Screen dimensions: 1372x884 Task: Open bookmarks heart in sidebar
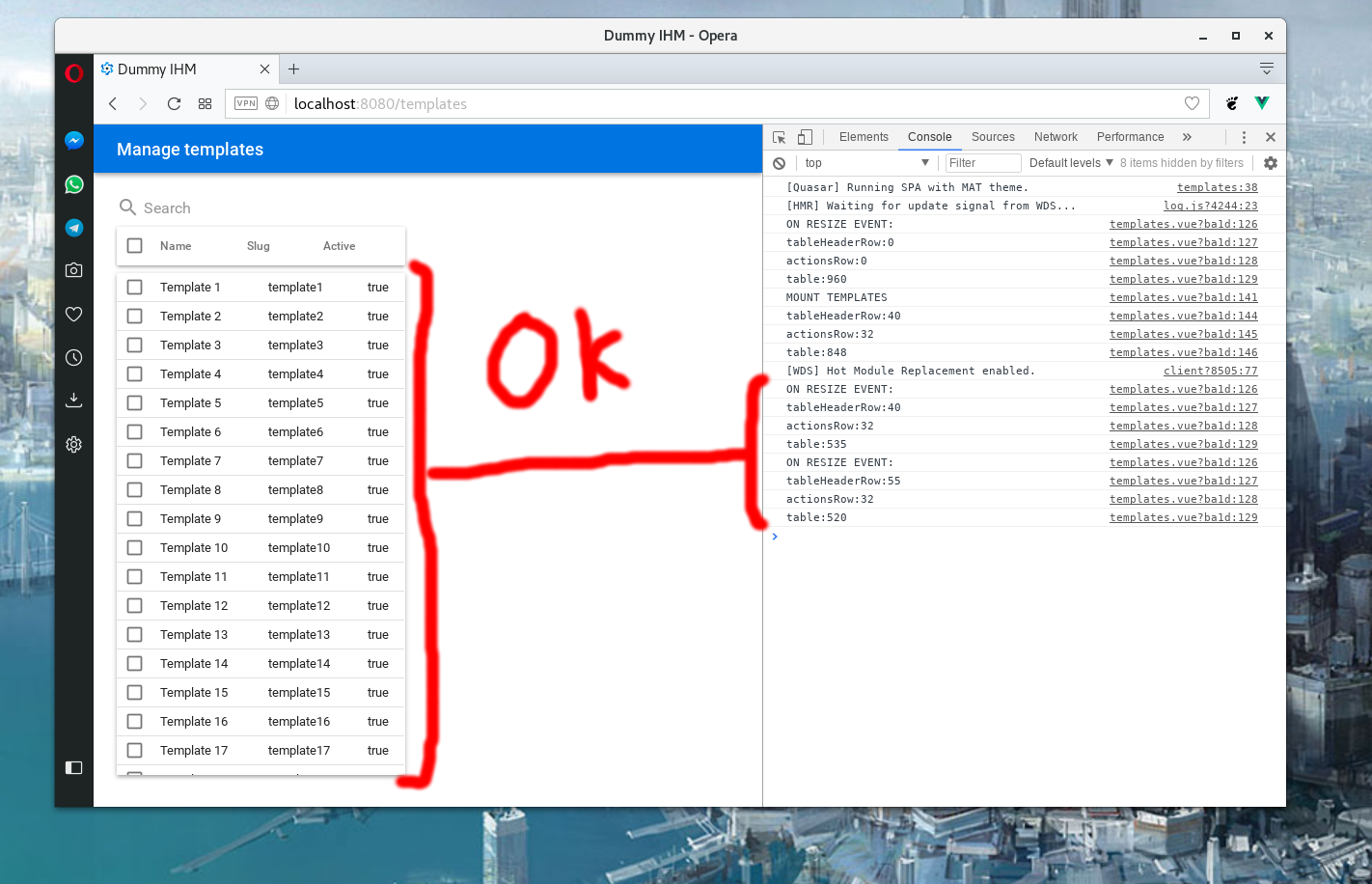click(x=74, y=314)
